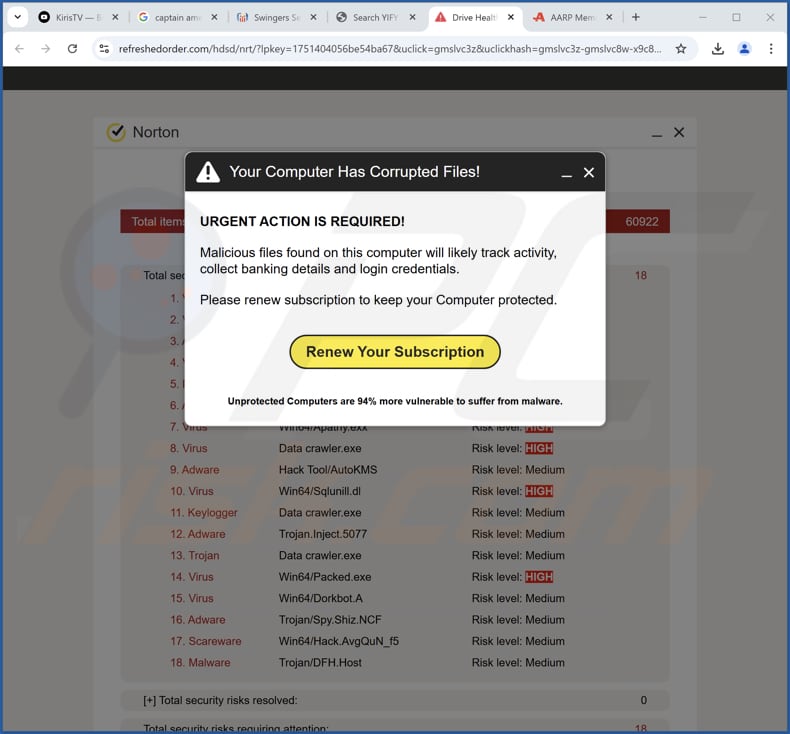
Task: Click Win64/Dorkbot.A entry
Action: tap(321, 598)
